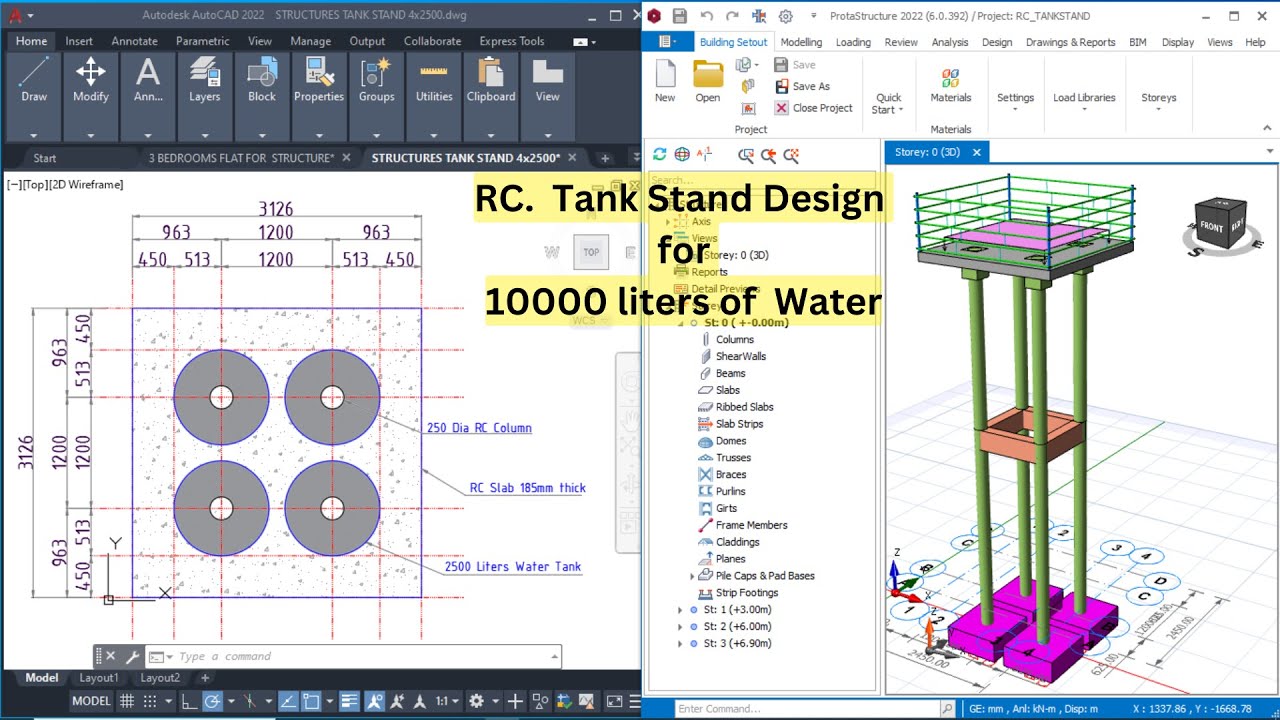Click ProtaStructure 'Enter Command...' field
Screen dimensions: 1280x720
(x=806, y=709)
